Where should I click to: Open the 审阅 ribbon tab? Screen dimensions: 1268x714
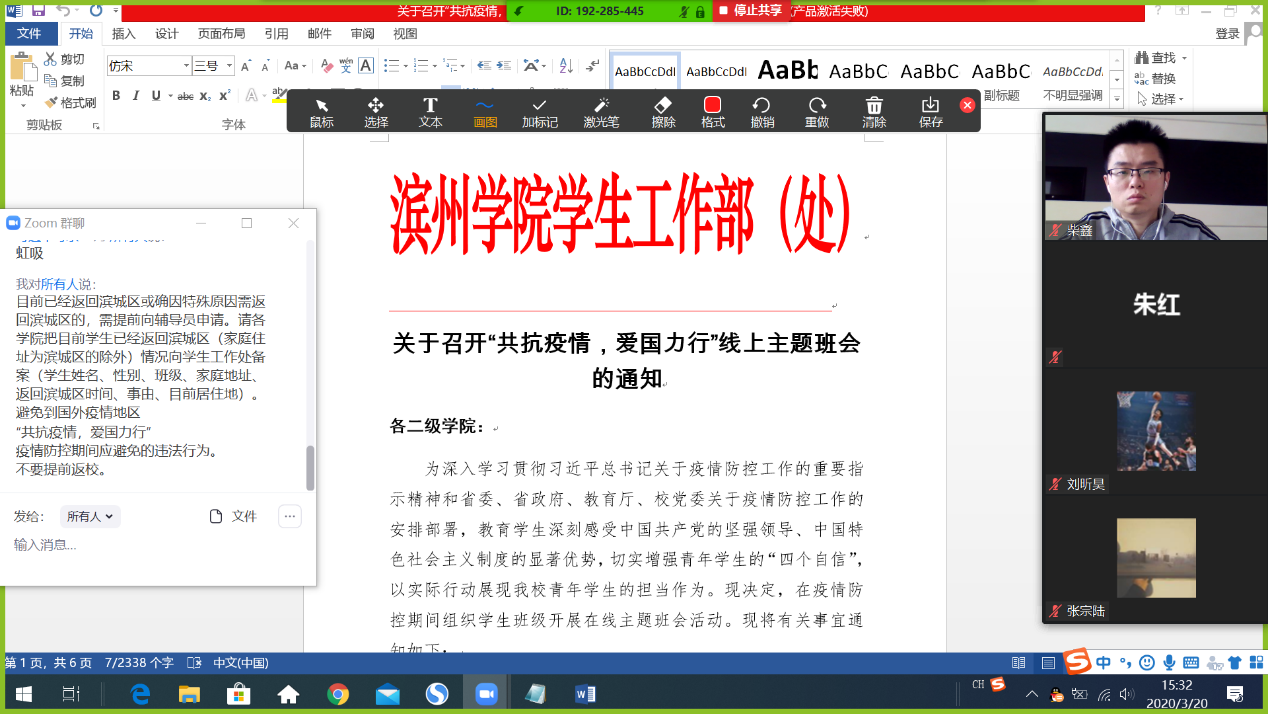click(362, 34)
